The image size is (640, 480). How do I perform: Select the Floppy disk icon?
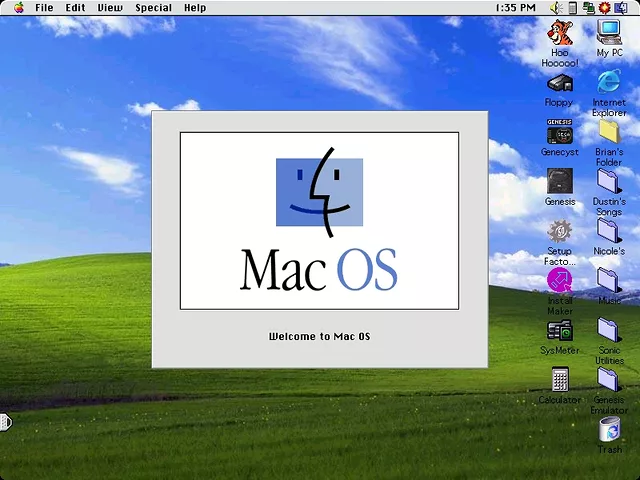560,83
